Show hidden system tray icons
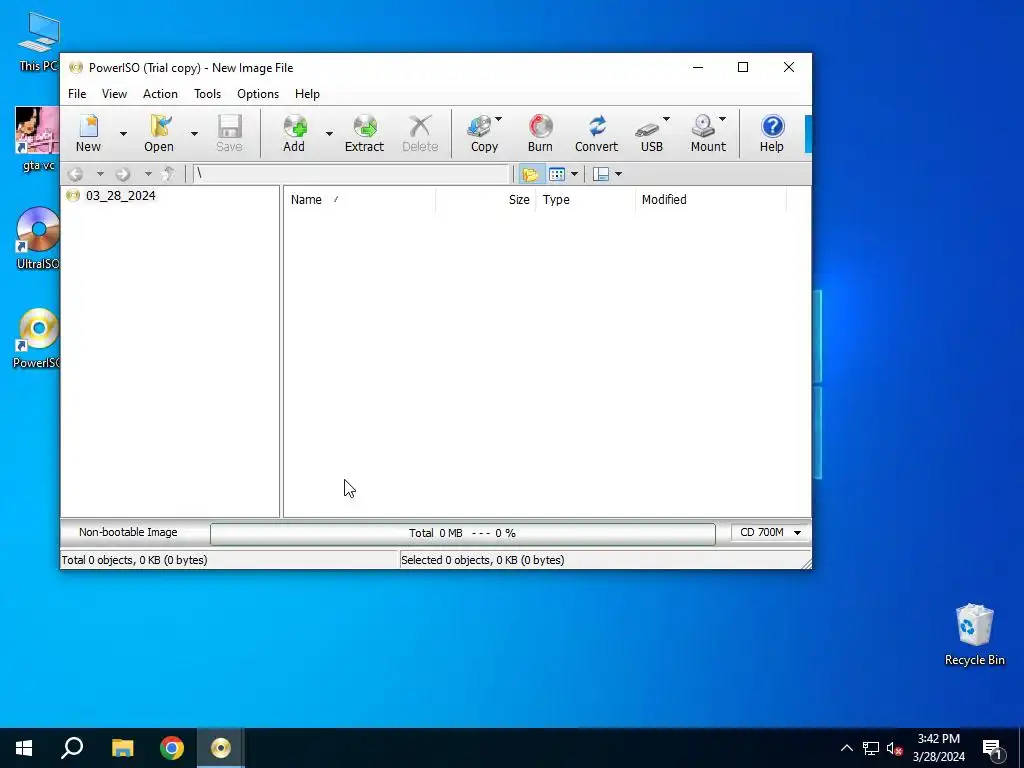This screenshot has width=1024, height=768. (846, 748)
